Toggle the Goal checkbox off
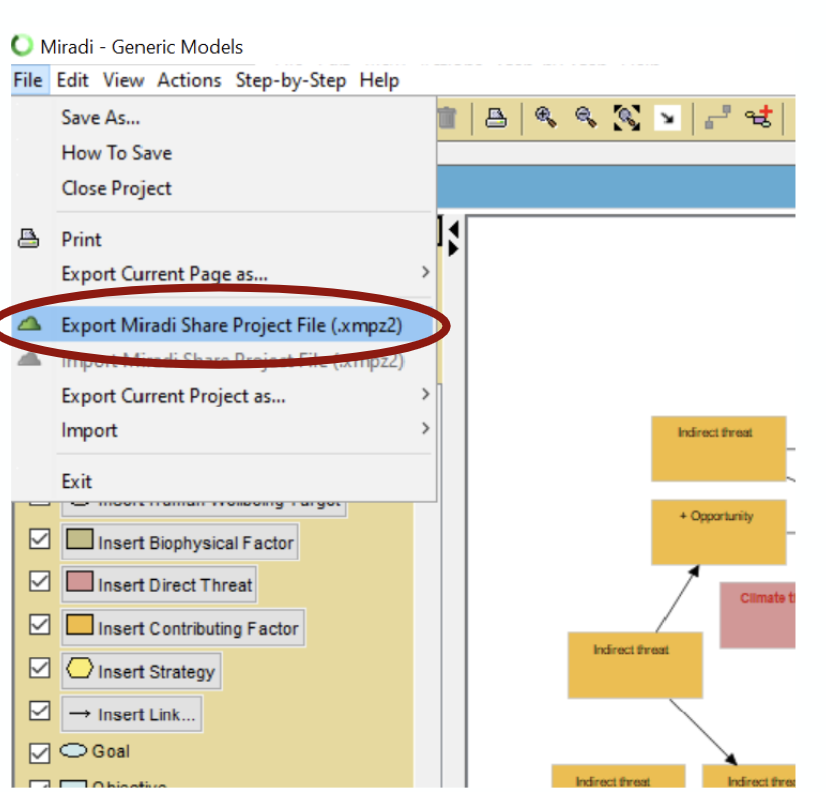Image resolution: width=826 pixels, height=792 pixels. [x=40, y=751]
